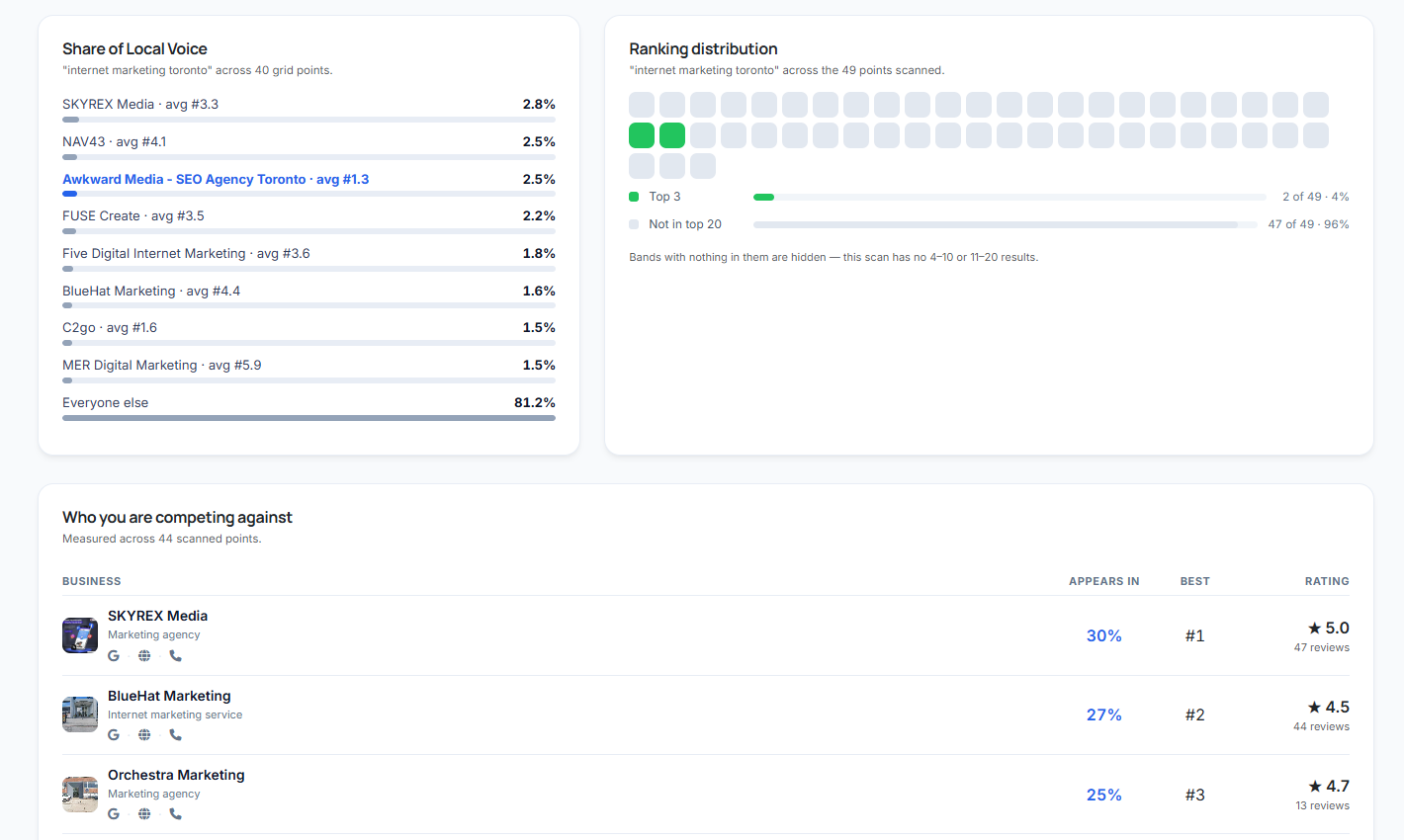This screenshot has height=840, width=1404.
Task: Select the NAV43 · avg #4.1 entry
Action: (115, 141)
